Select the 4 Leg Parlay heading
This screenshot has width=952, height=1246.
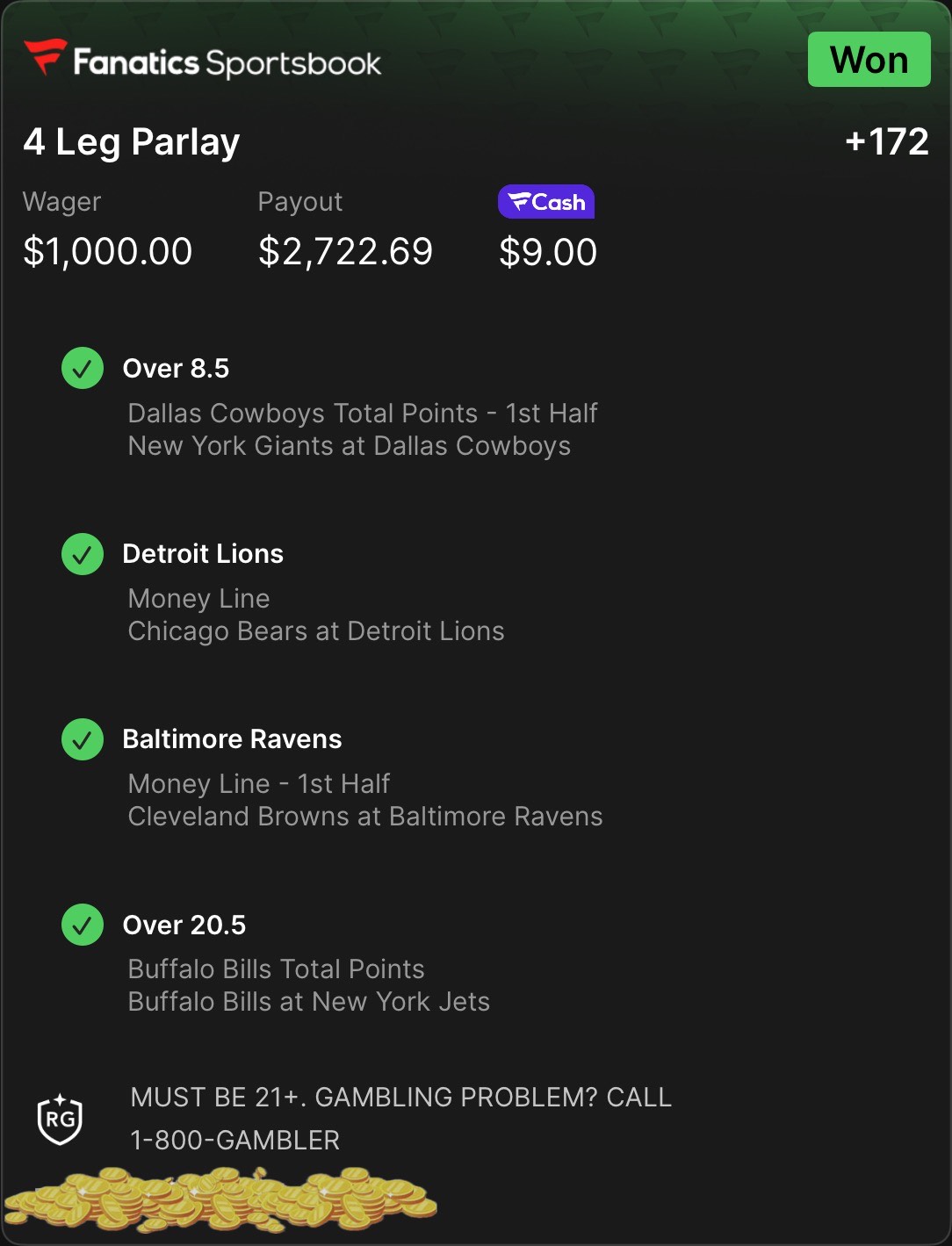(132, 142)
